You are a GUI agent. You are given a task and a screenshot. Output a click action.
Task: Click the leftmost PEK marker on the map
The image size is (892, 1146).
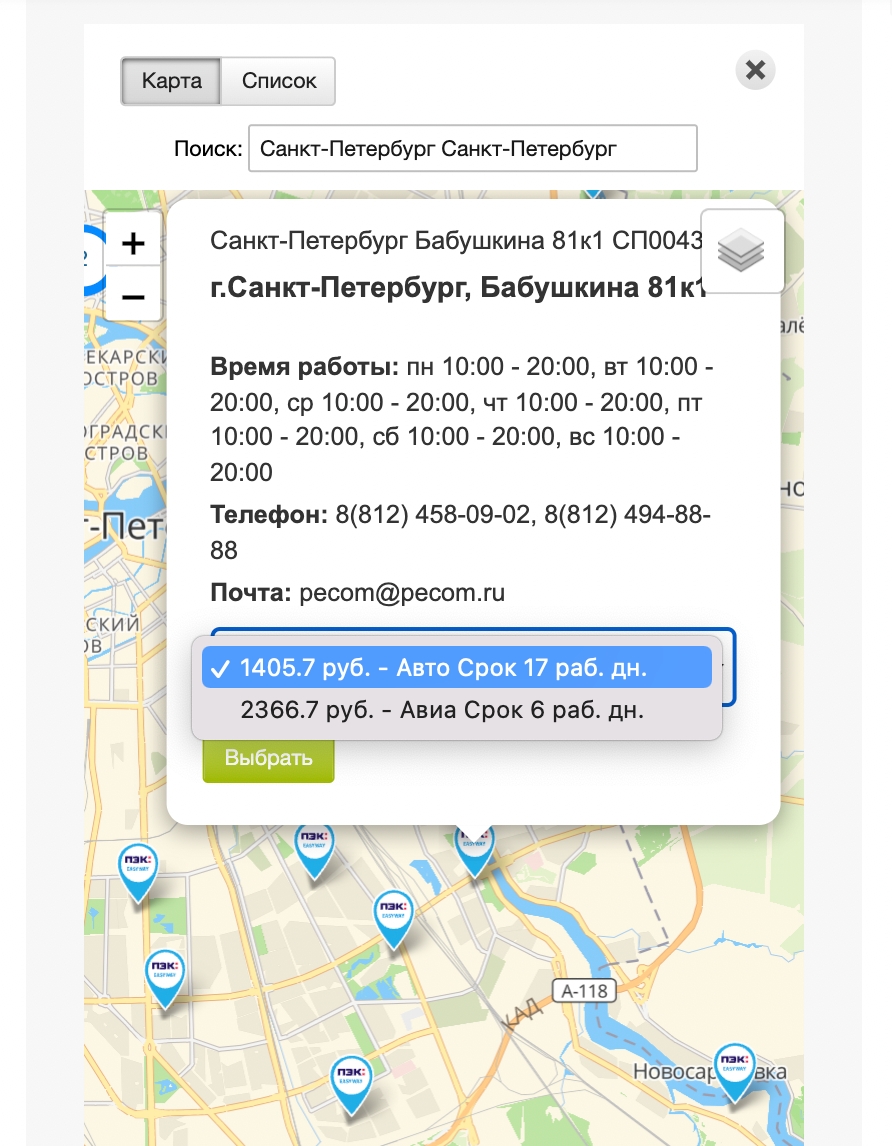(136, 873)
